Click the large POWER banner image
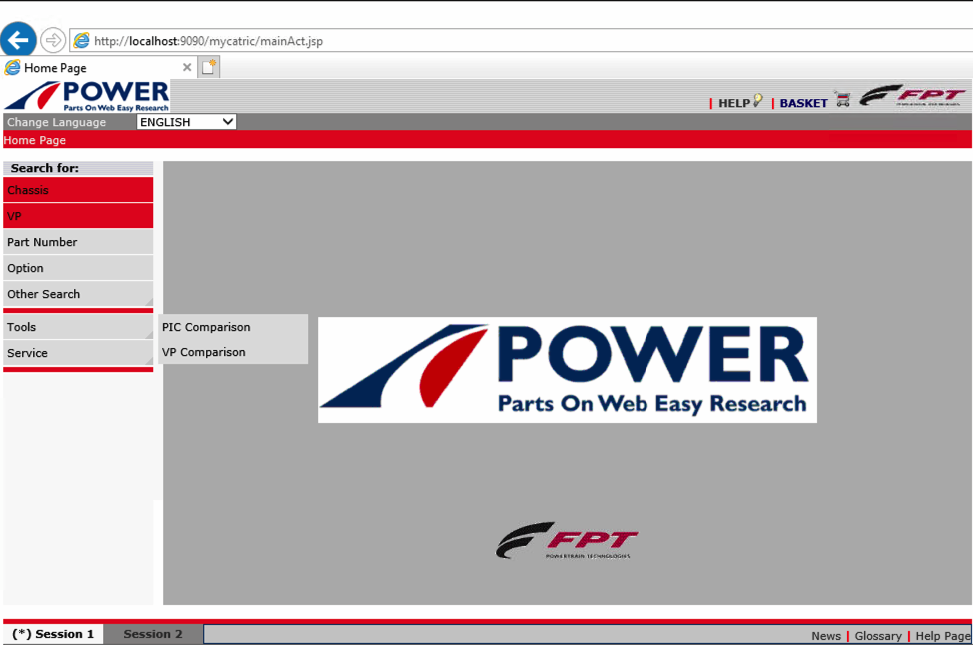The image size is (973, 645). [x=567, y=370]
